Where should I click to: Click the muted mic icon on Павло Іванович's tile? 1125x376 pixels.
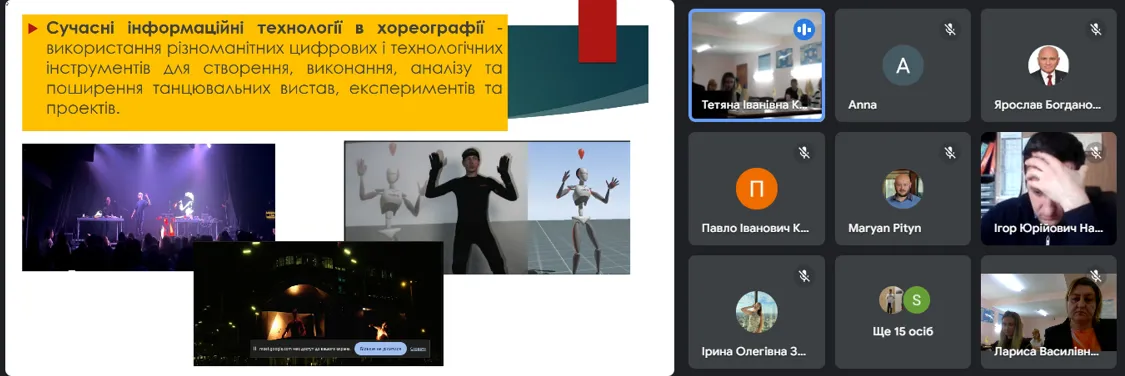click(804, 153)
